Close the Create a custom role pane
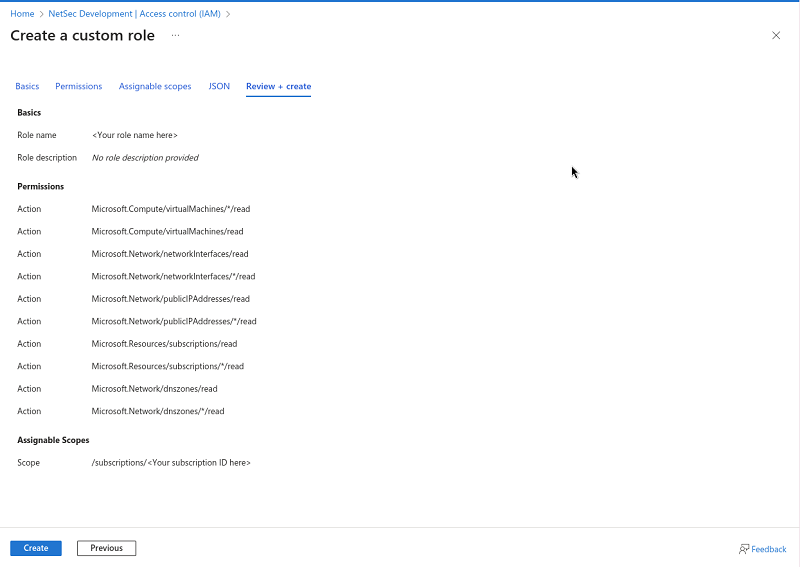Viewport: 800px width, 567px height. click(776, 35)
